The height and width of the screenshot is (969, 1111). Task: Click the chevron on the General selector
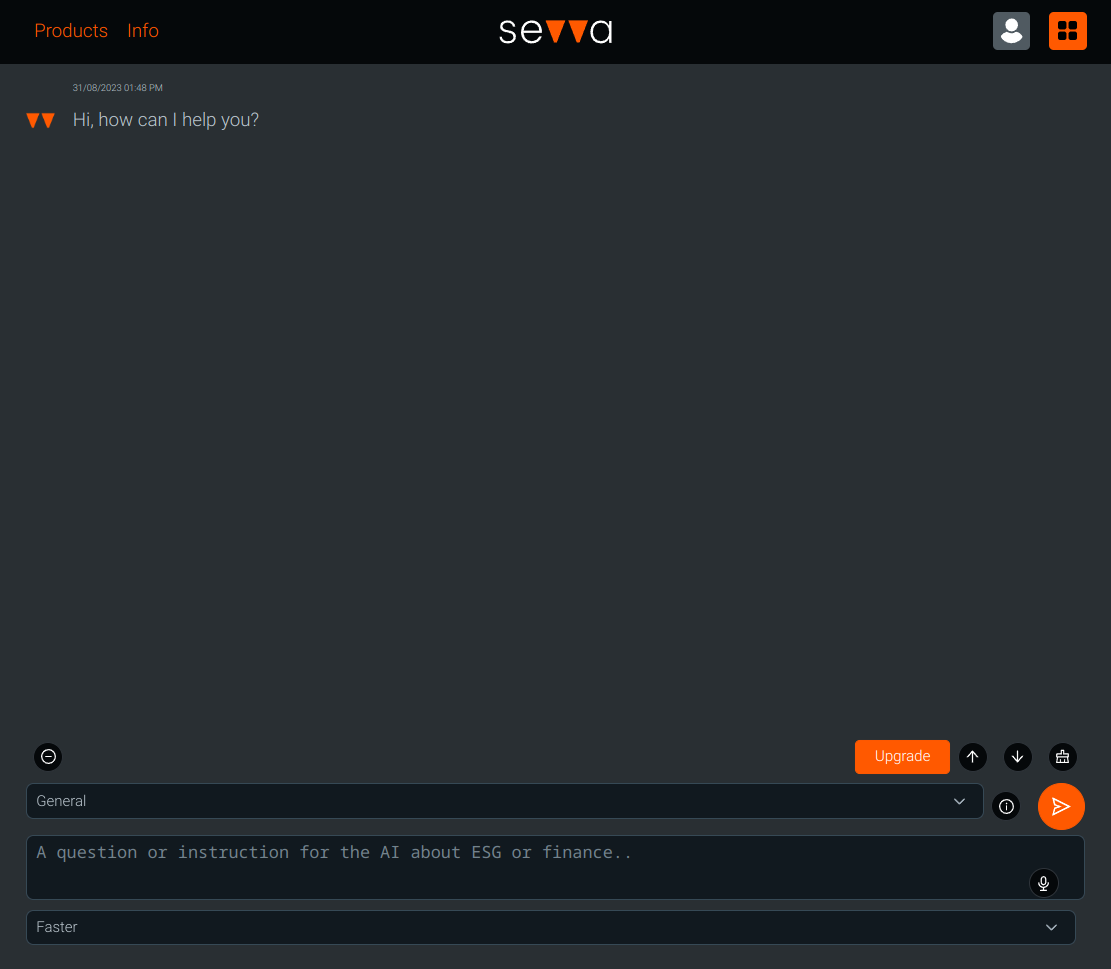tap(959, 801)
